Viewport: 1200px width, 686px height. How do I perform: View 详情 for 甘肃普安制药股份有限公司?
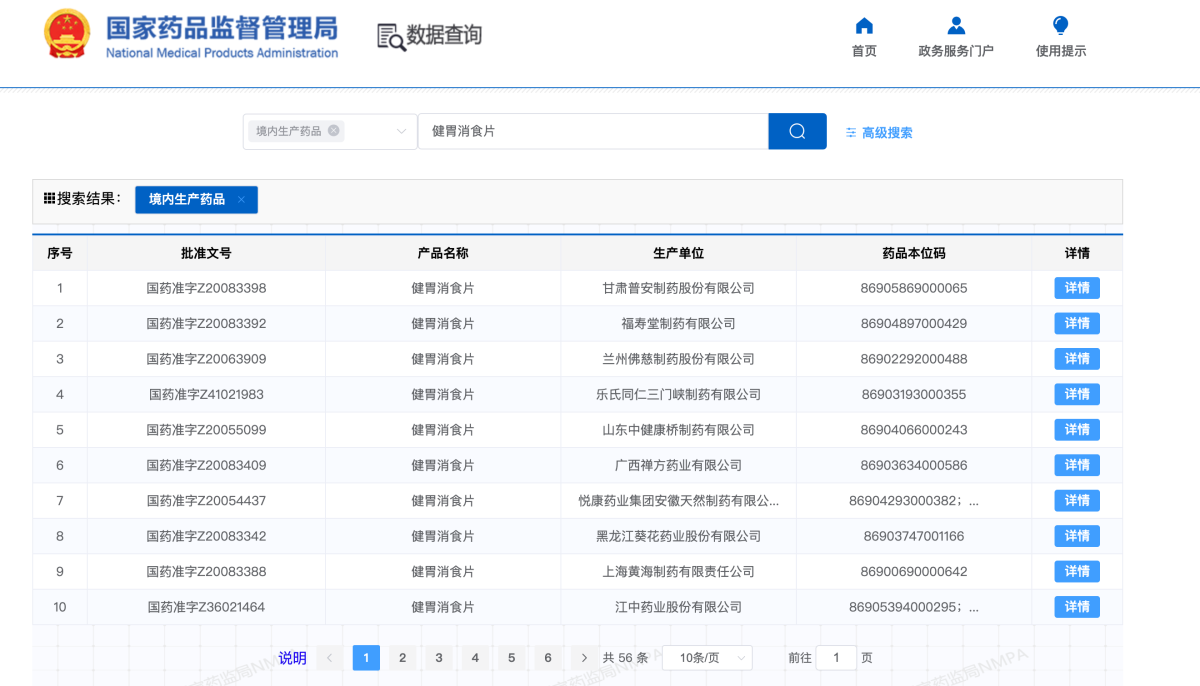pyautogui.click(x=1077, y=288)
